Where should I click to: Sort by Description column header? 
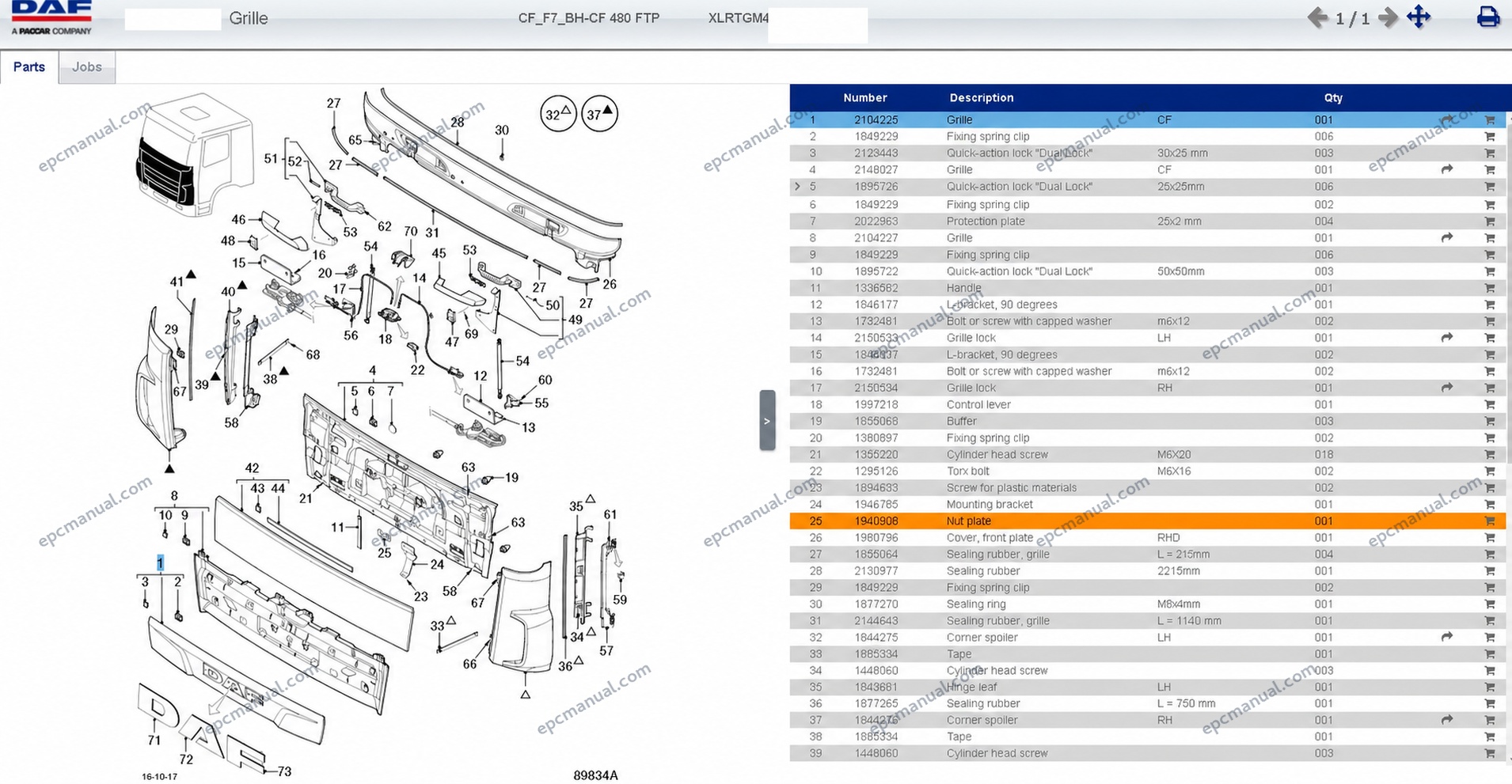click(982, 98)
